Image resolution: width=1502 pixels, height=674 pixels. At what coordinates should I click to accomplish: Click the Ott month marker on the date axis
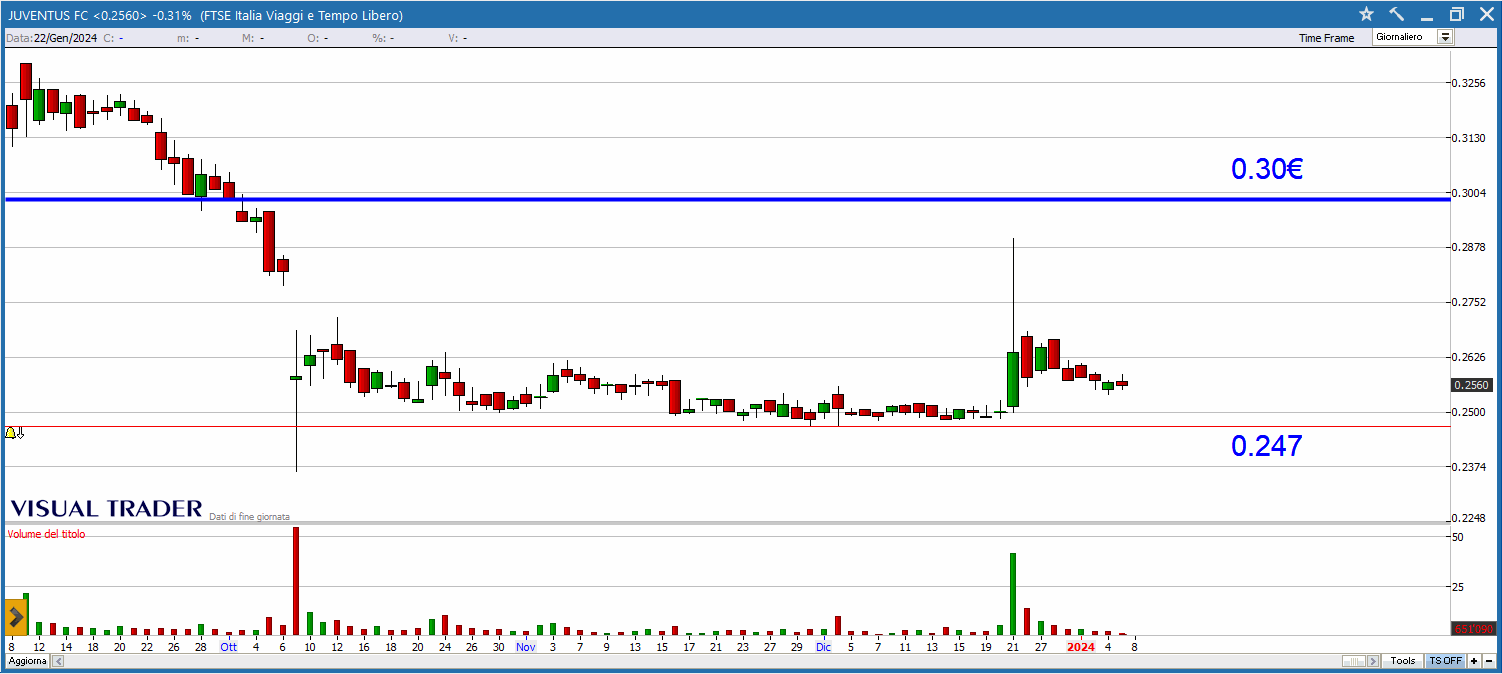229,647
